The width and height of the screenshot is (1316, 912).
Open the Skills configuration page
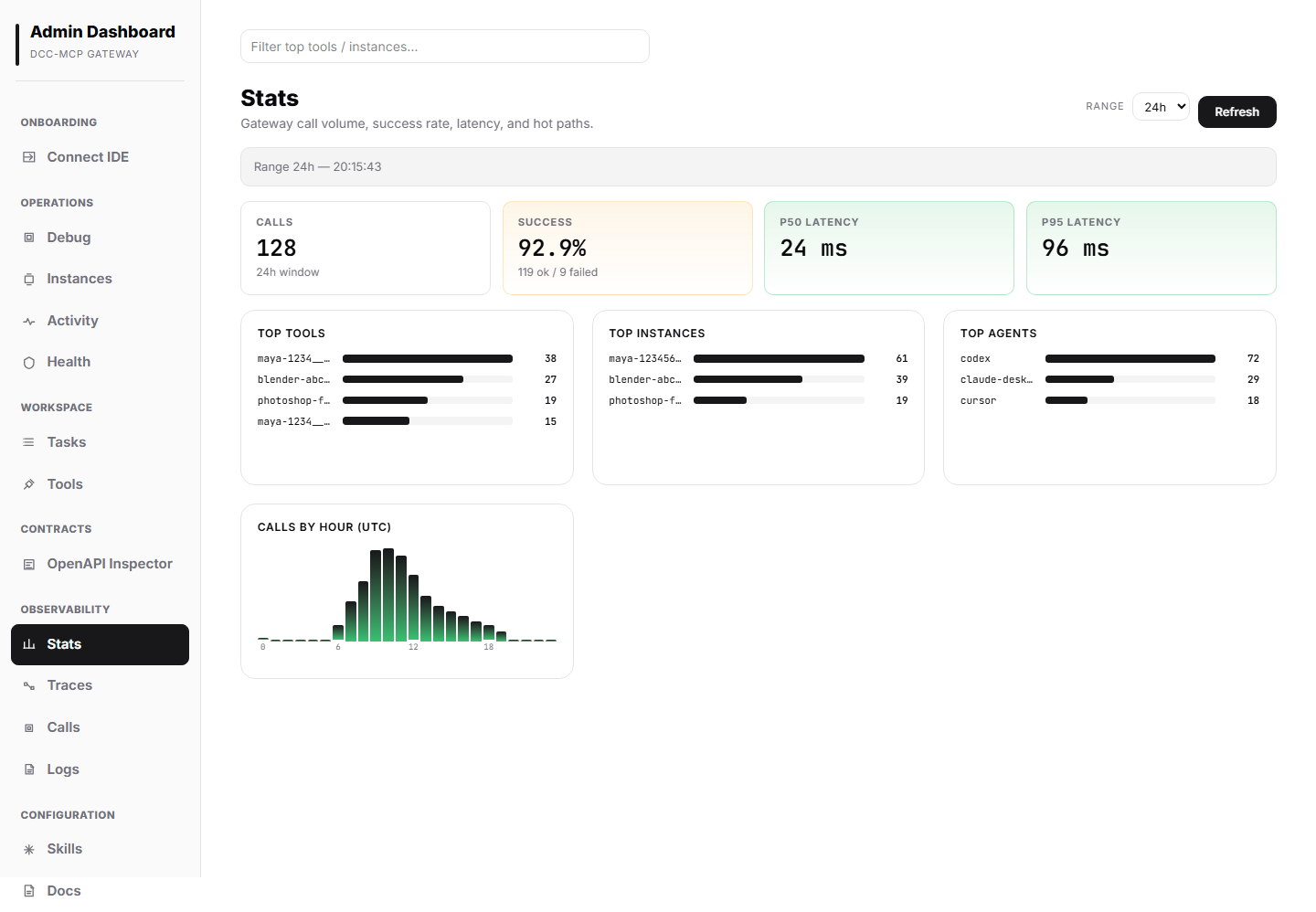click(x=100, y=849)
